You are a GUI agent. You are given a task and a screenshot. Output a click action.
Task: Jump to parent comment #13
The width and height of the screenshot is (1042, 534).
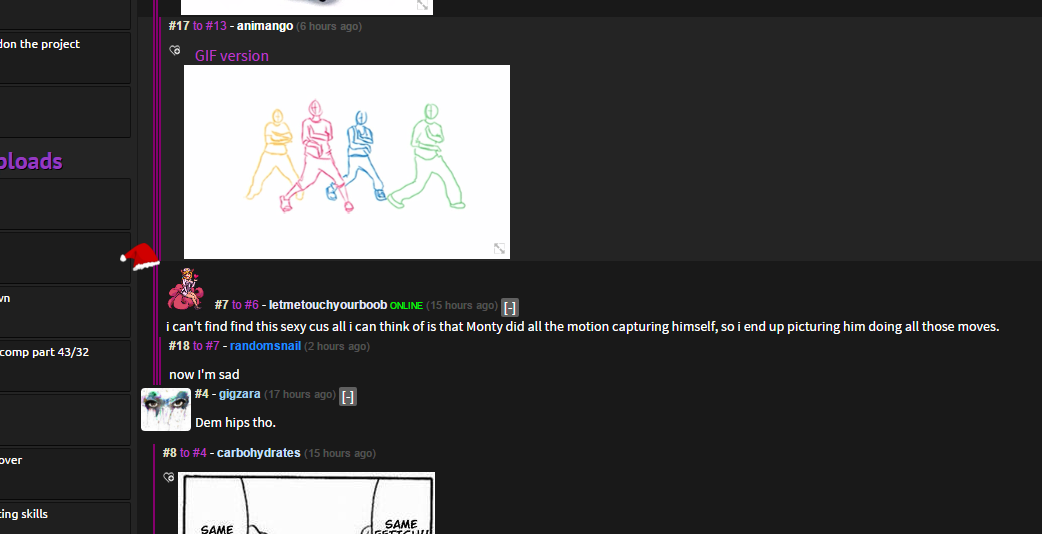point(216,26)
